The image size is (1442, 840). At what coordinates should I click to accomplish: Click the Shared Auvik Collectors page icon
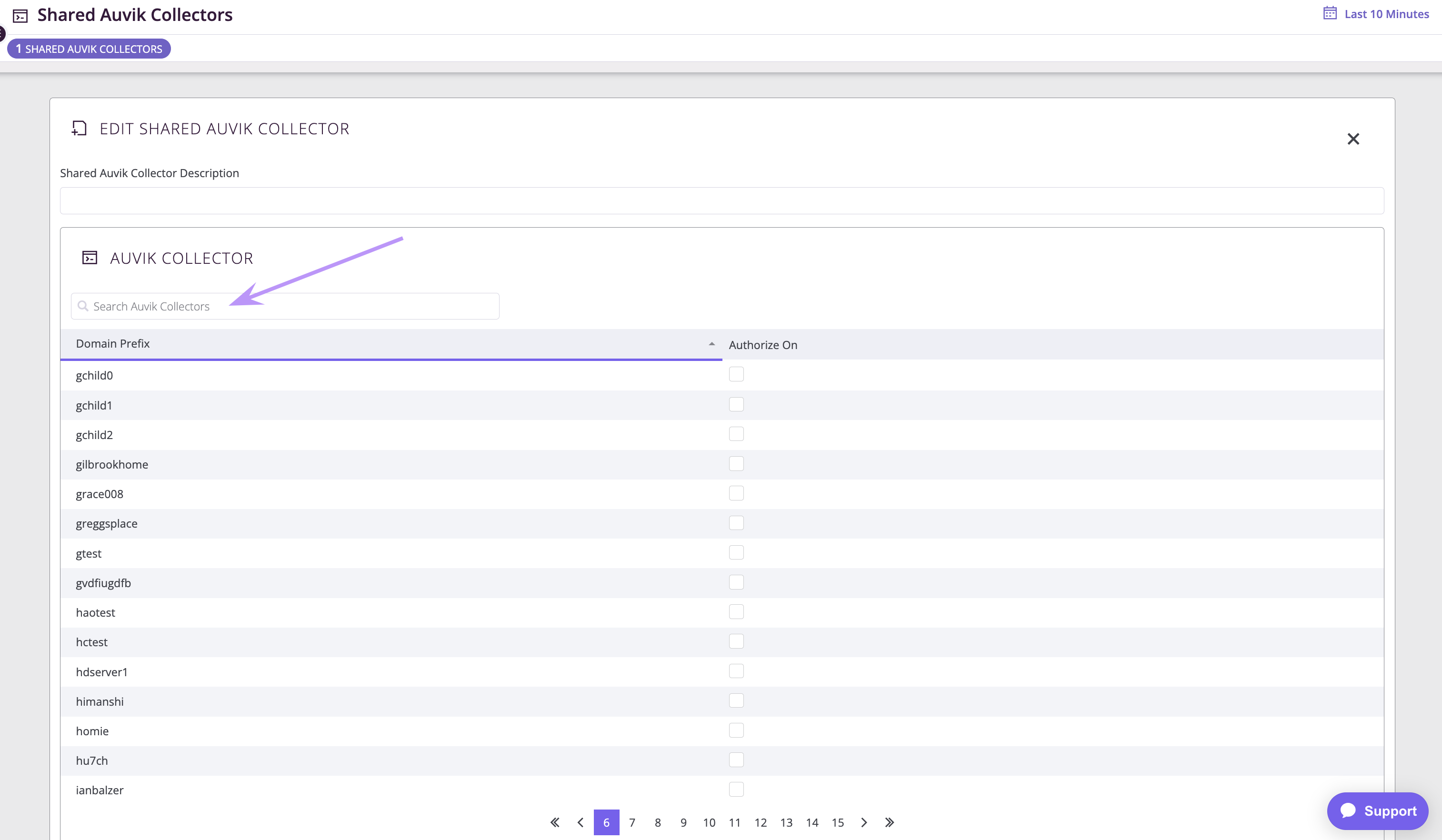click(20, 16)
